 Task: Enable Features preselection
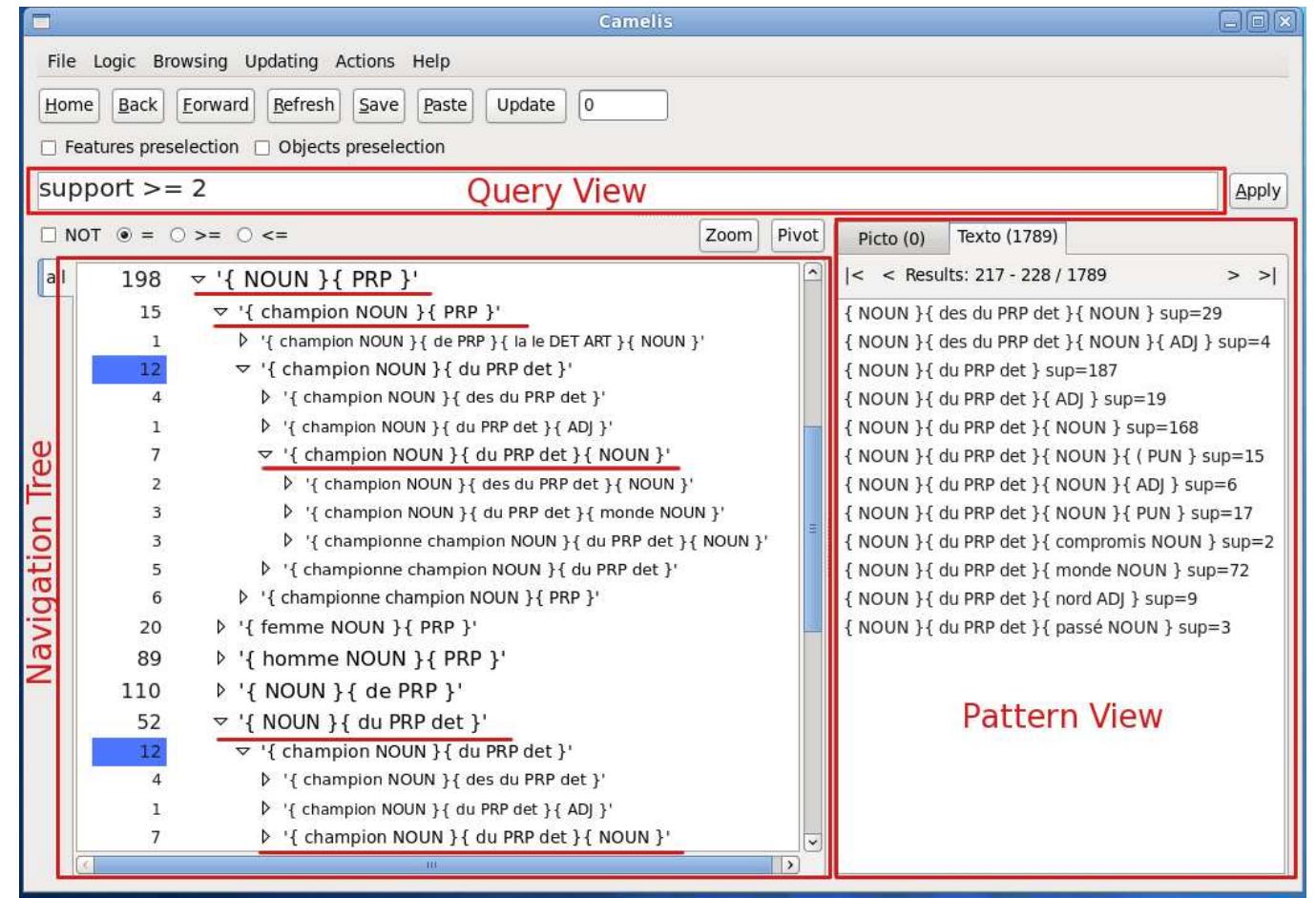(x=49, y=148)
